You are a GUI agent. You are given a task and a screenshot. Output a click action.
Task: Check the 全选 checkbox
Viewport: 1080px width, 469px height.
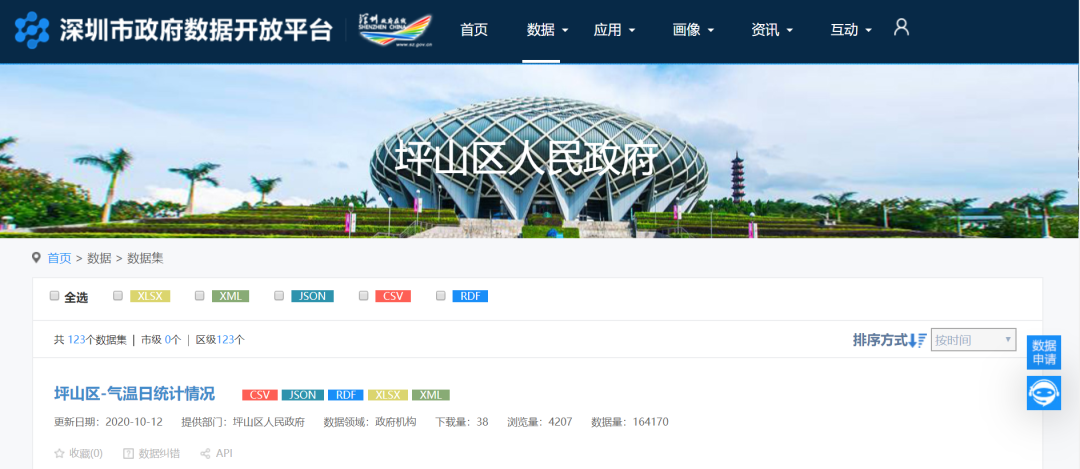(54, 296)
